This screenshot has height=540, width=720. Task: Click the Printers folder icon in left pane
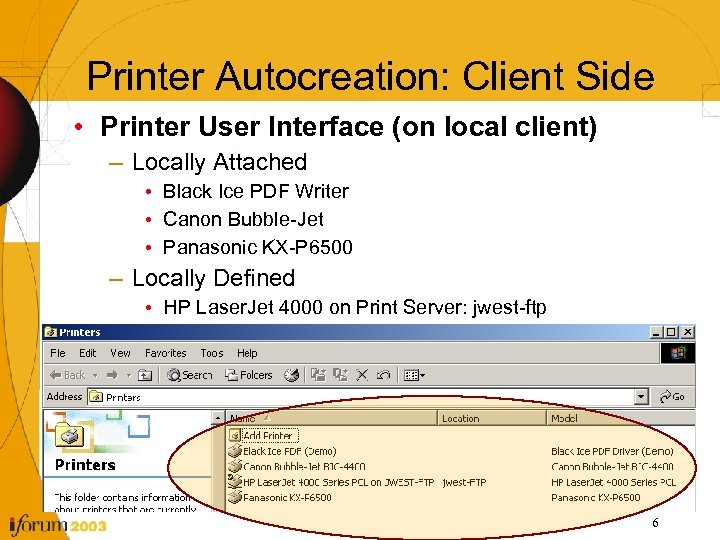(x=69, y=433)
